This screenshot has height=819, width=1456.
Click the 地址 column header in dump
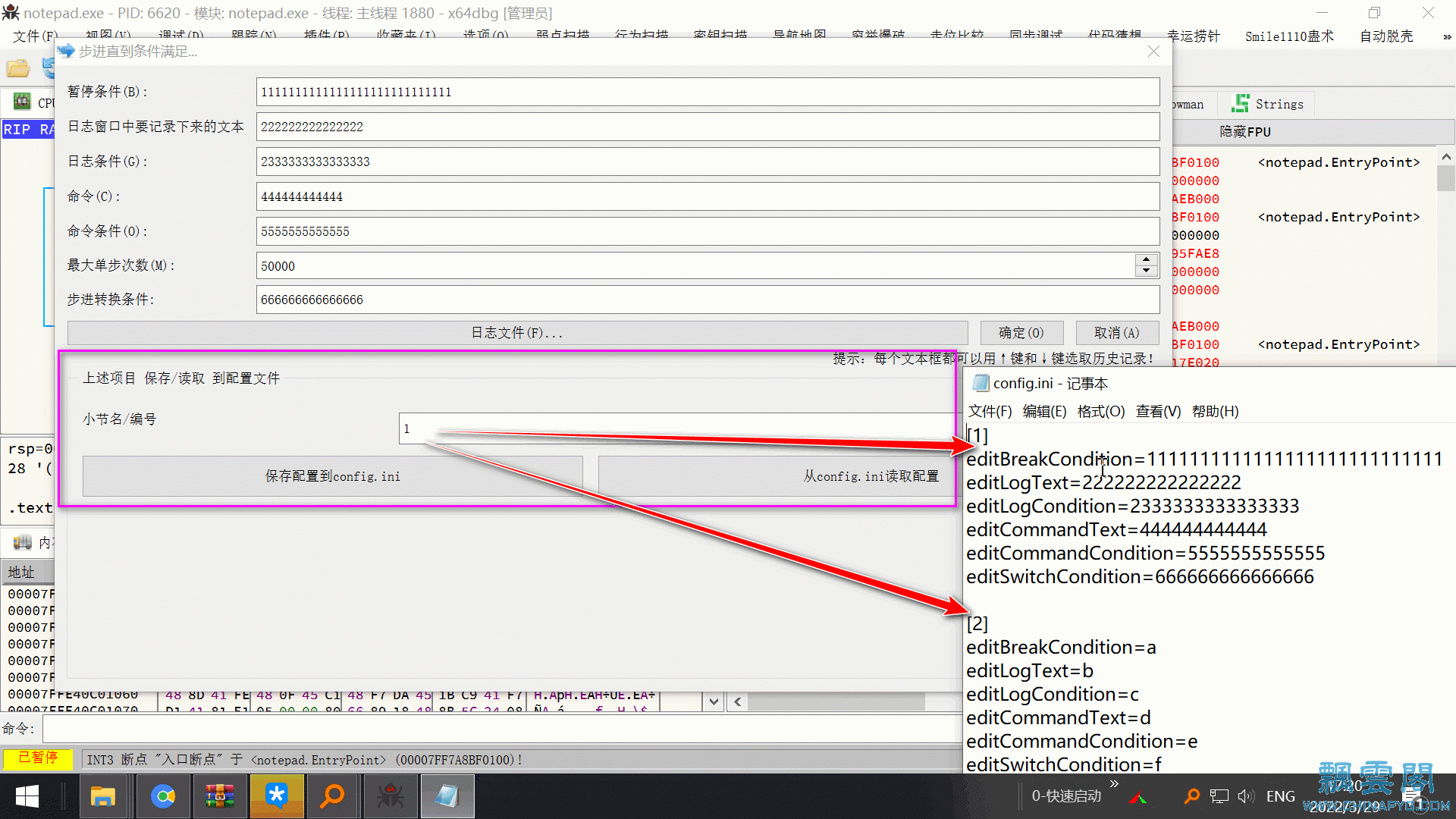point(27,572)
